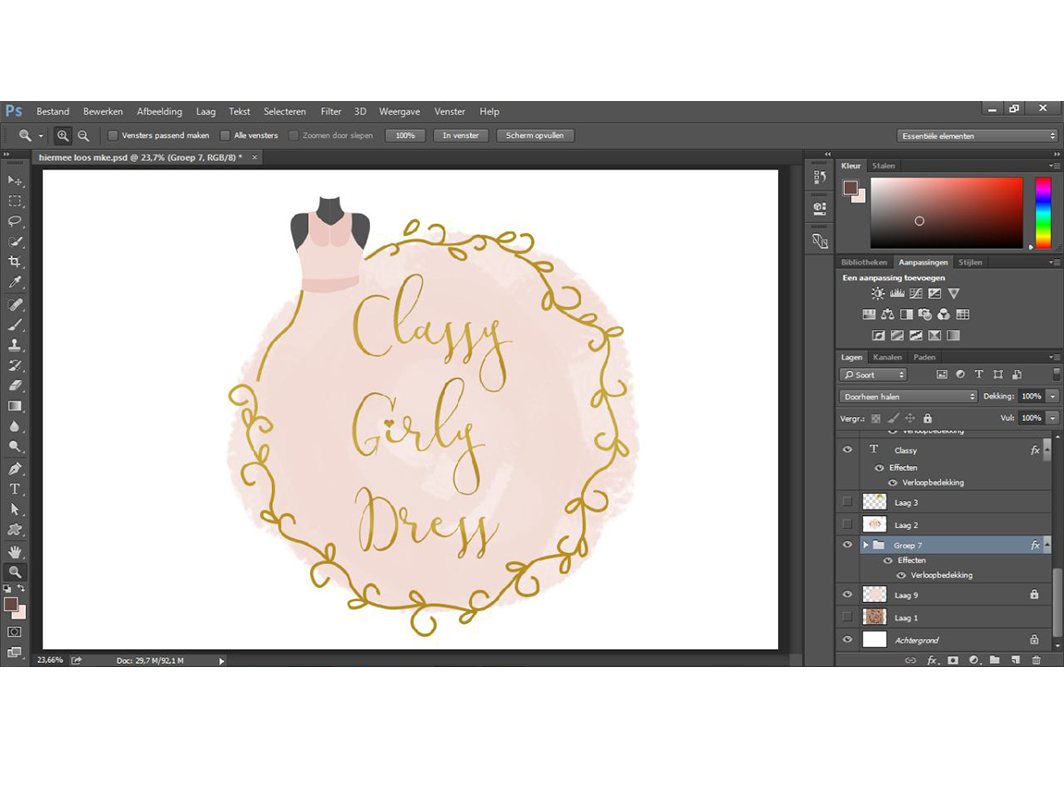Click the hue spectrum strip
The height and width of the screenshot is (799, 1064).
[1043, 213]
